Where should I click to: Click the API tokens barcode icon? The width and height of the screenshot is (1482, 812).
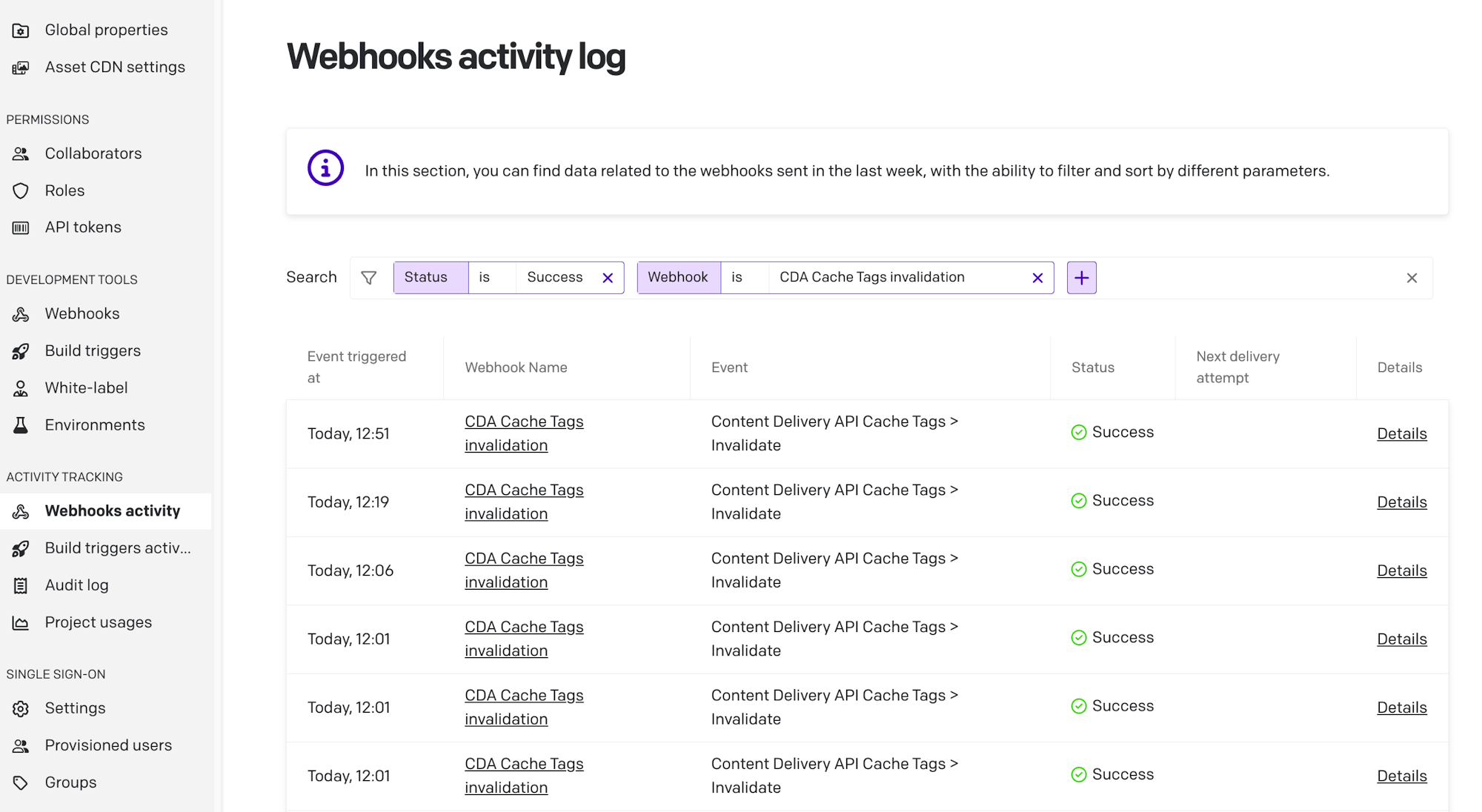[21, 227]
